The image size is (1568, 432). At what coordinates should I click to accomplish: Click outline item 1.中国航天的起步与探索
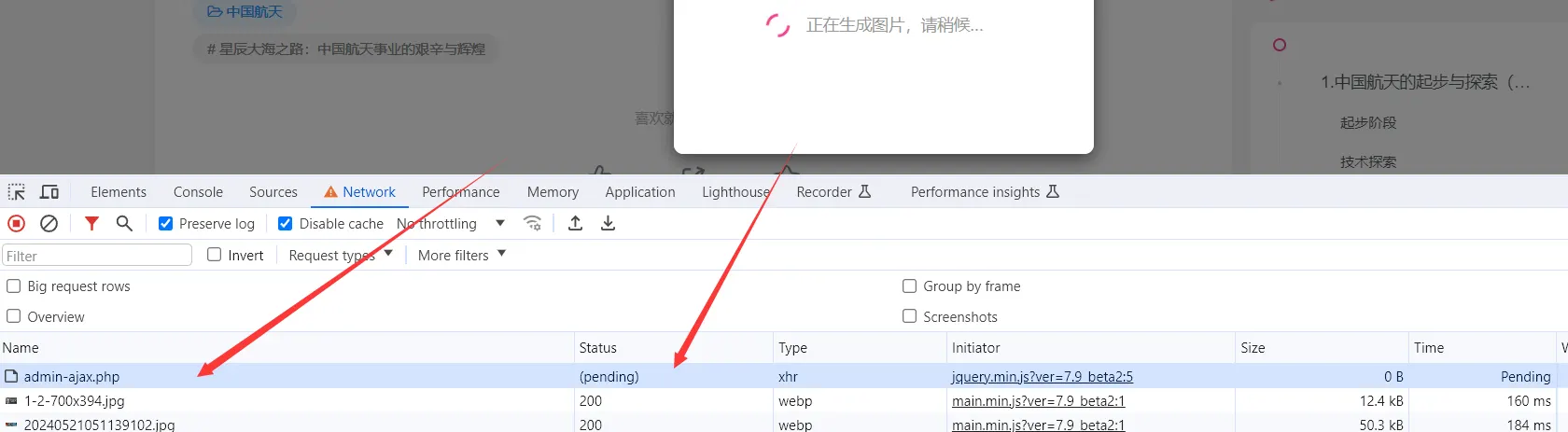coord(1425,82)
